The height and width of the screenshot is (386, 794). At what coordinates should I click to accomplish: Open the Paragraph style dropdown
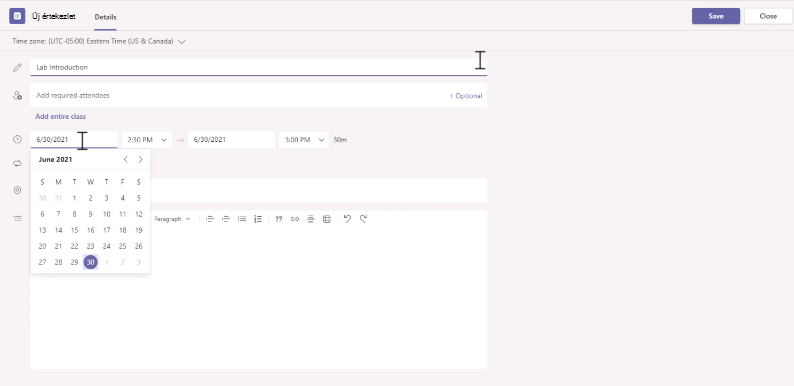point(172,219)
